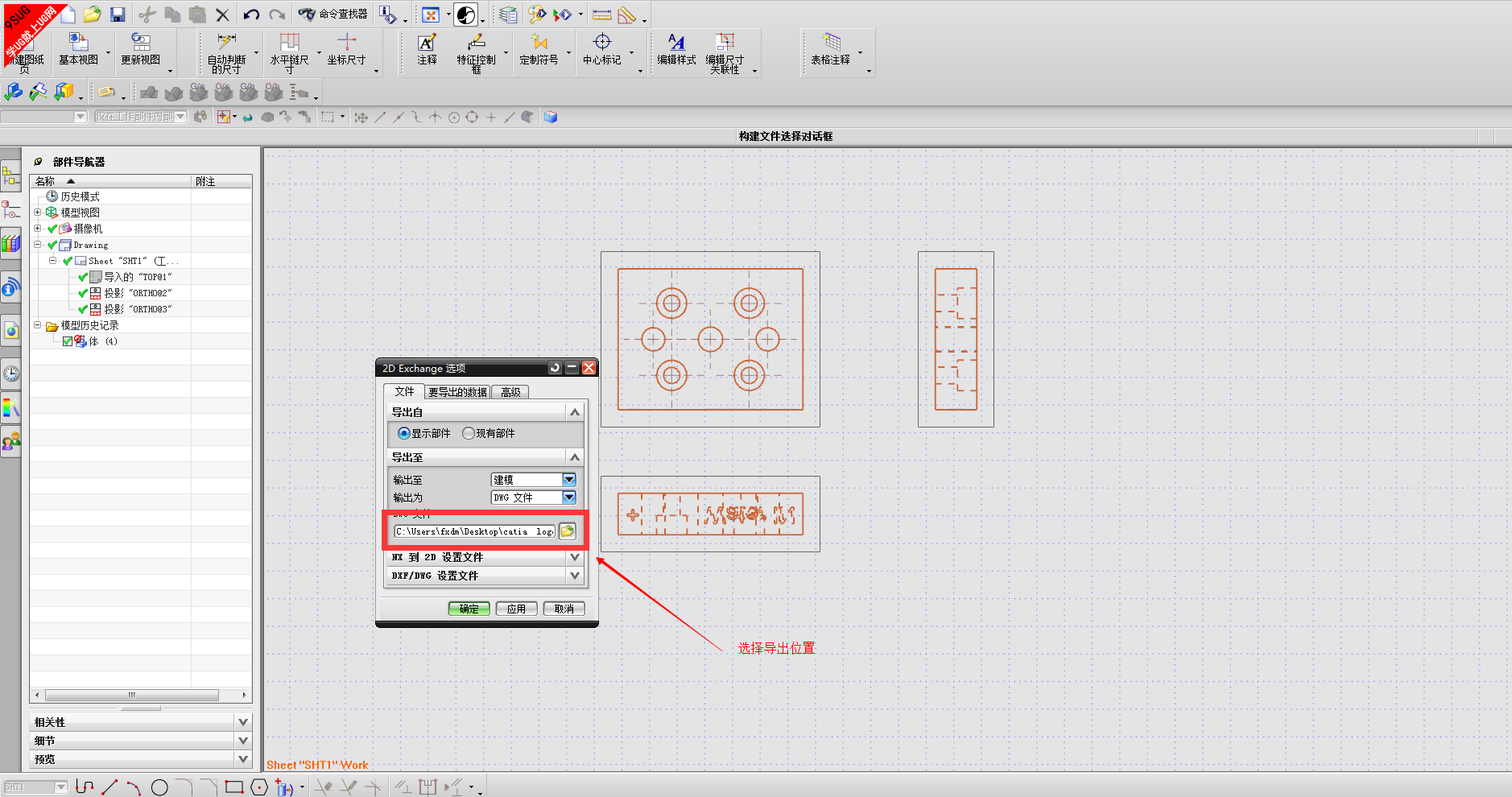
Task: Open the 输出为 dropdown showing DWG 文件
Action: click(534, 498)
